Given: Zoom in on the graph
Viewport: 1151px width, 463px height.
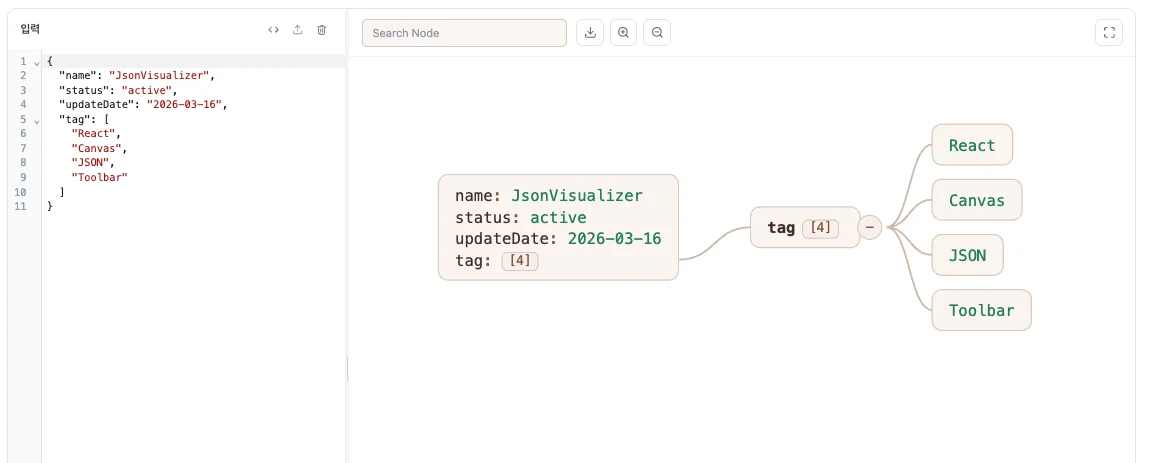Looking at the screenshot, I should click(x=623, y=32).
